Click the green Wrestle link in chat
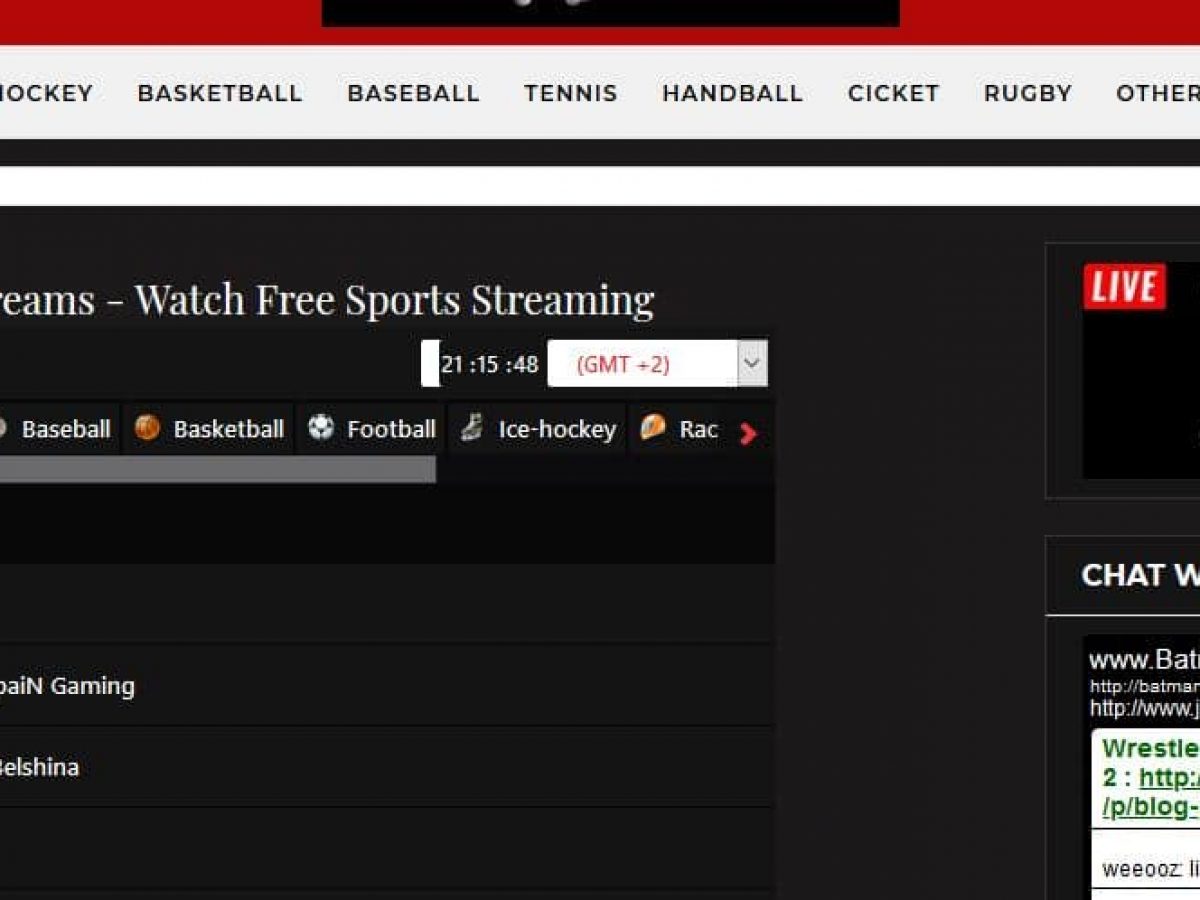The height and width of the screenshot is (900, 1200). [1150, 749]
